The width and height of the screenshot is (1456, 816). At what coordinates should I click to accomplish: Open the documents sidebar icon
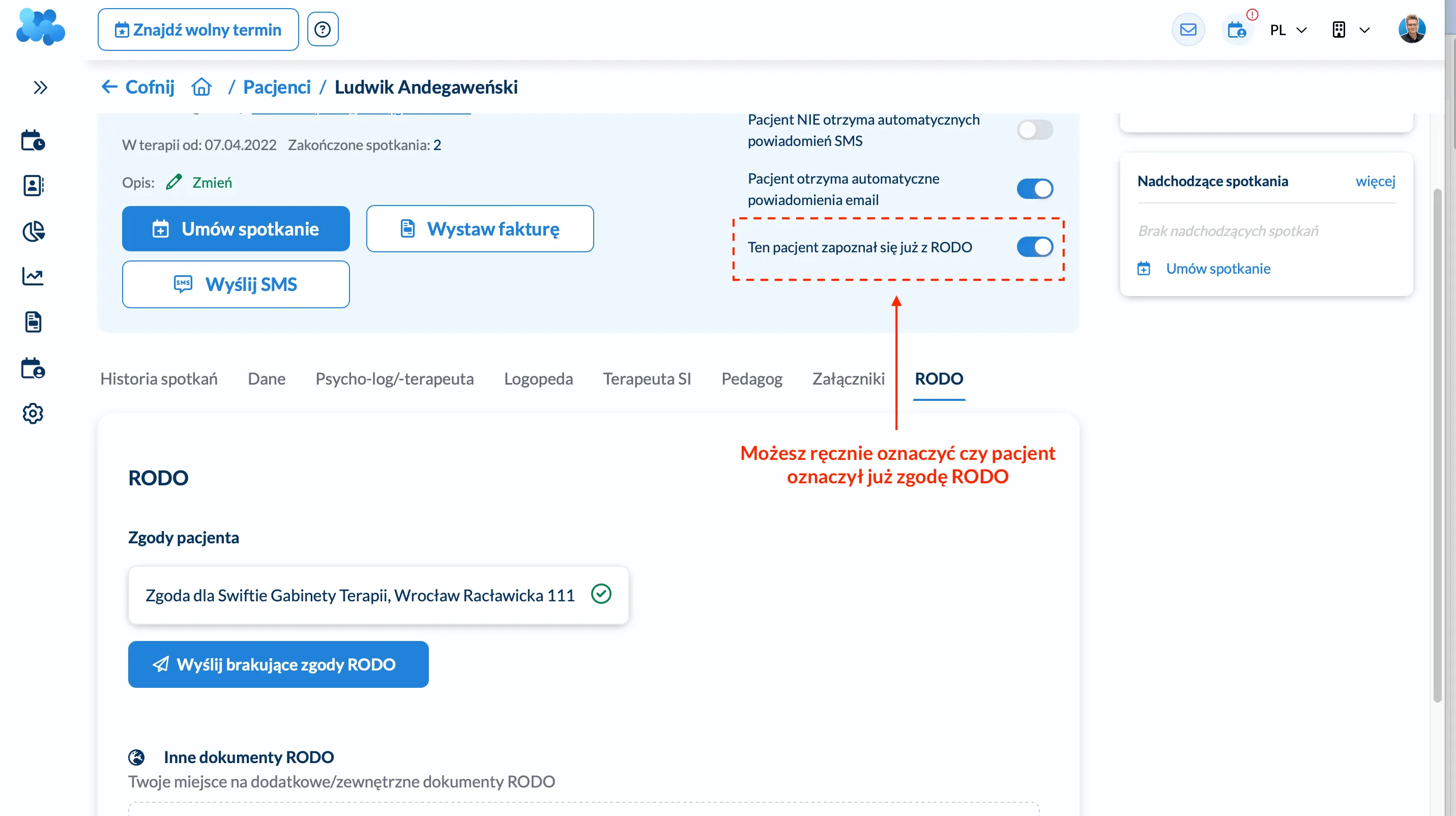coord(34,322)
